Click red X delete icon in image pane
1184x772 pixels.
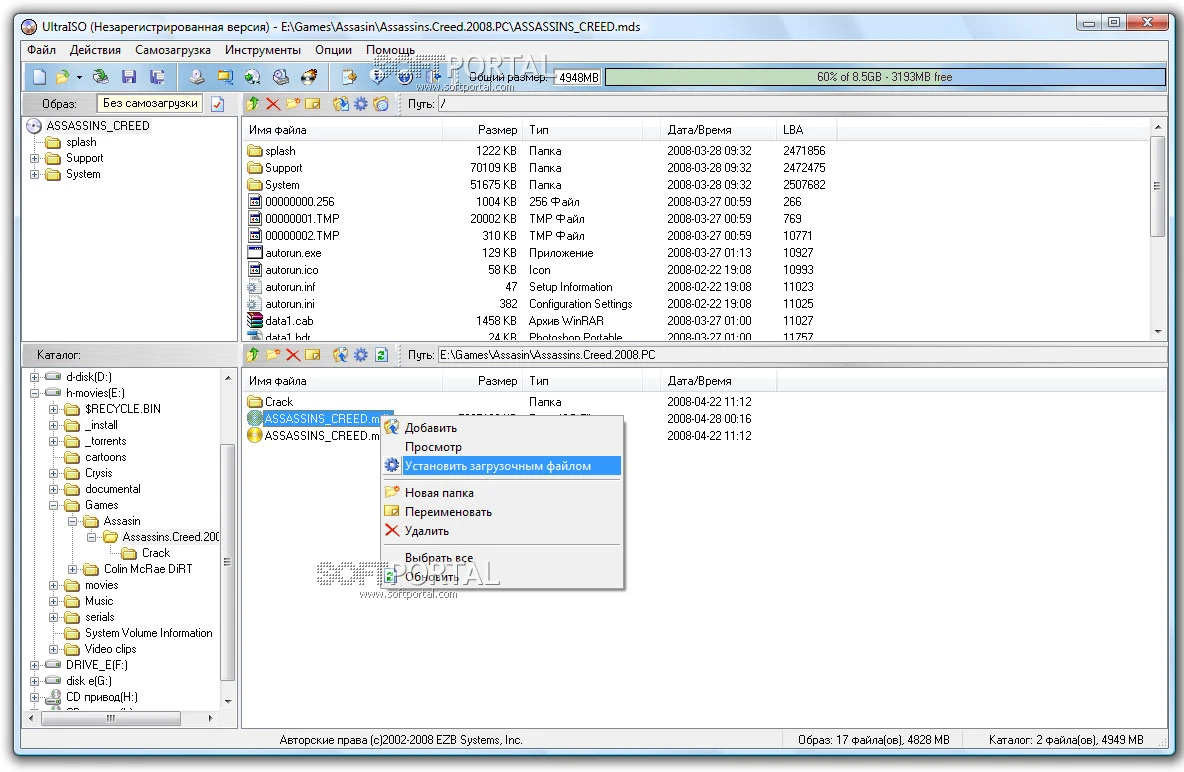pyautogui.click(x=272, y=103)
